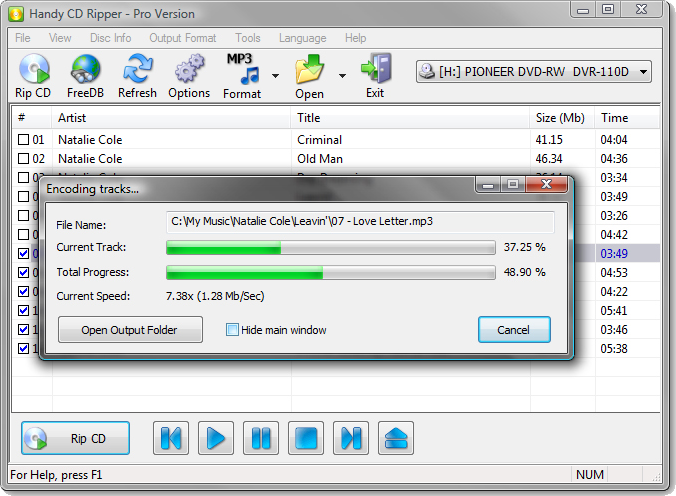Open the File menu
Viewport: 676px width, 496px height.
click(x=23, y=38)
